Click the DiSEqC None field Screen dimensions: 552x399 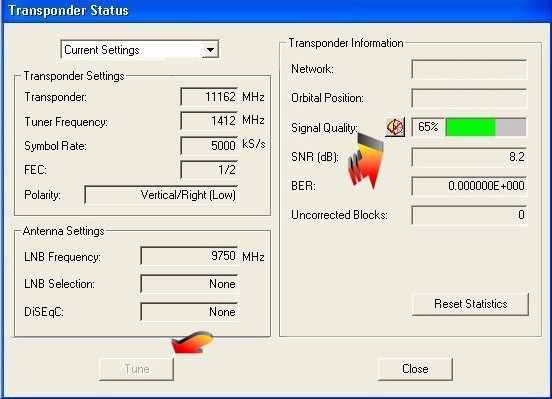point(189,312)
